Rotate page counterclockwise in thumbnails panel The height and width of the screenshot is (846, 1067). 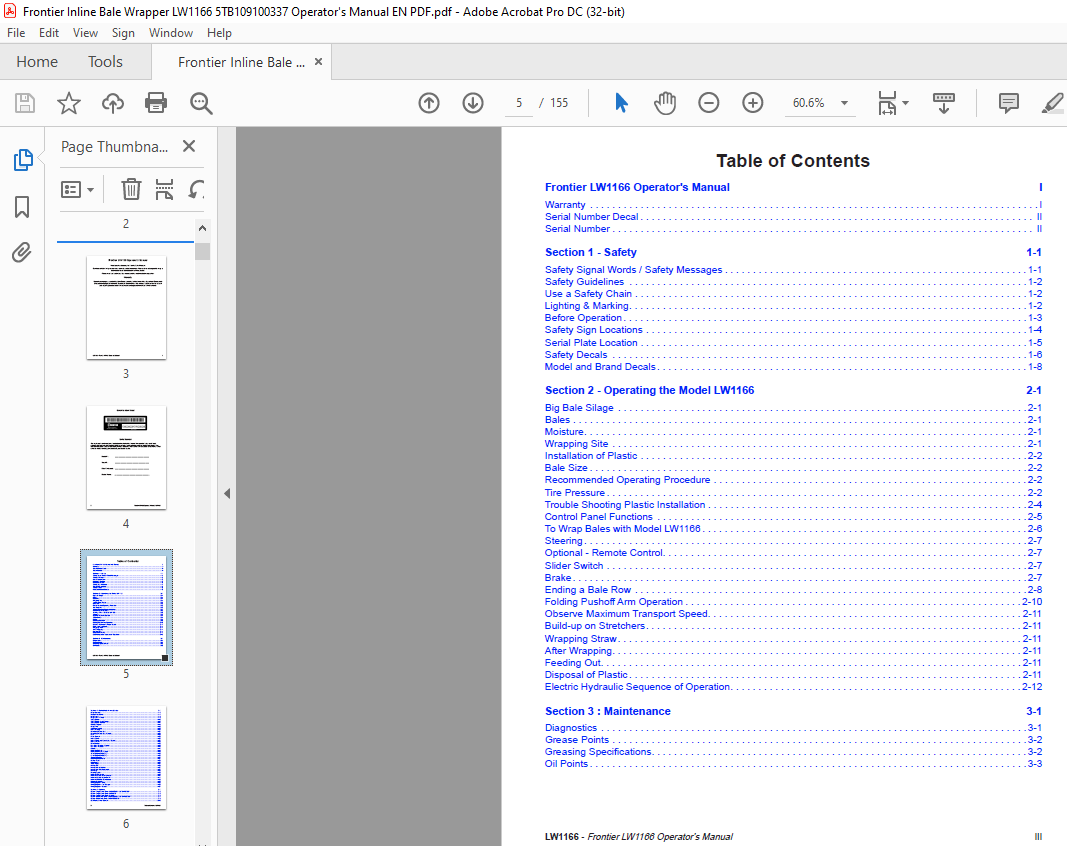click(196, 189)
